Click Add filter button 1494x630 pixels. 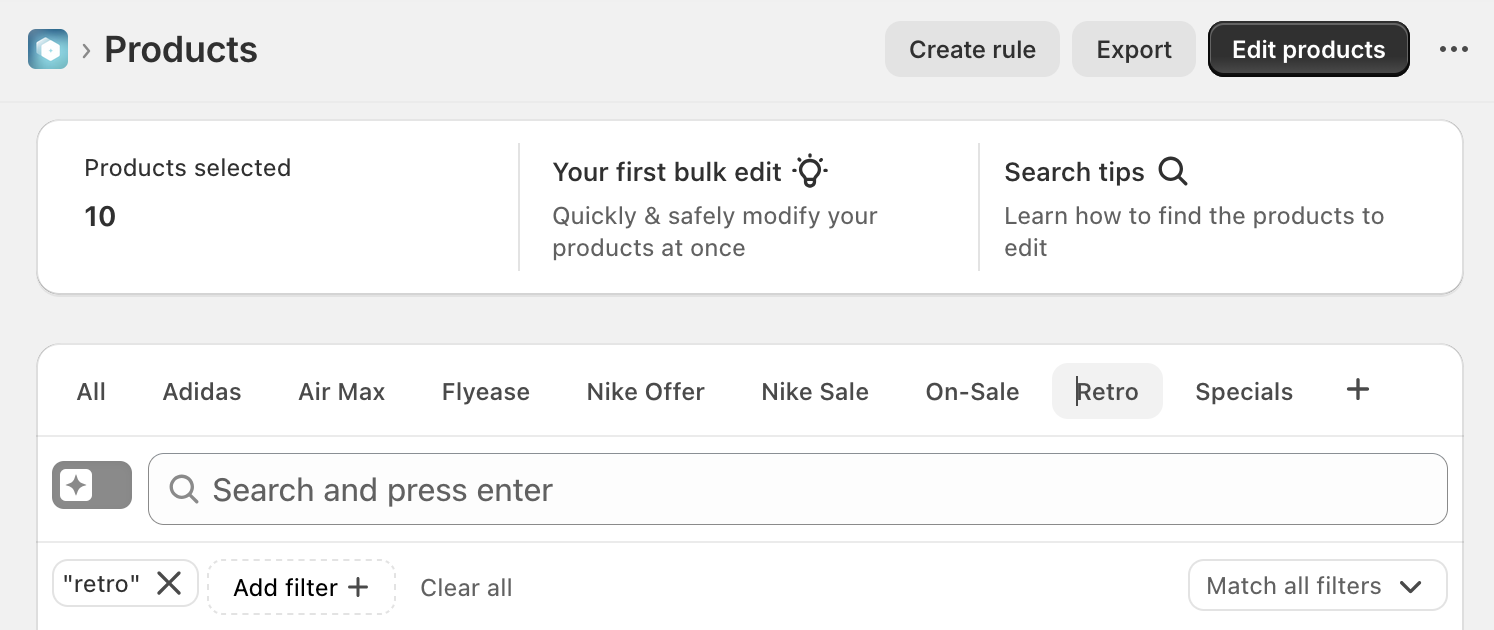301,587
